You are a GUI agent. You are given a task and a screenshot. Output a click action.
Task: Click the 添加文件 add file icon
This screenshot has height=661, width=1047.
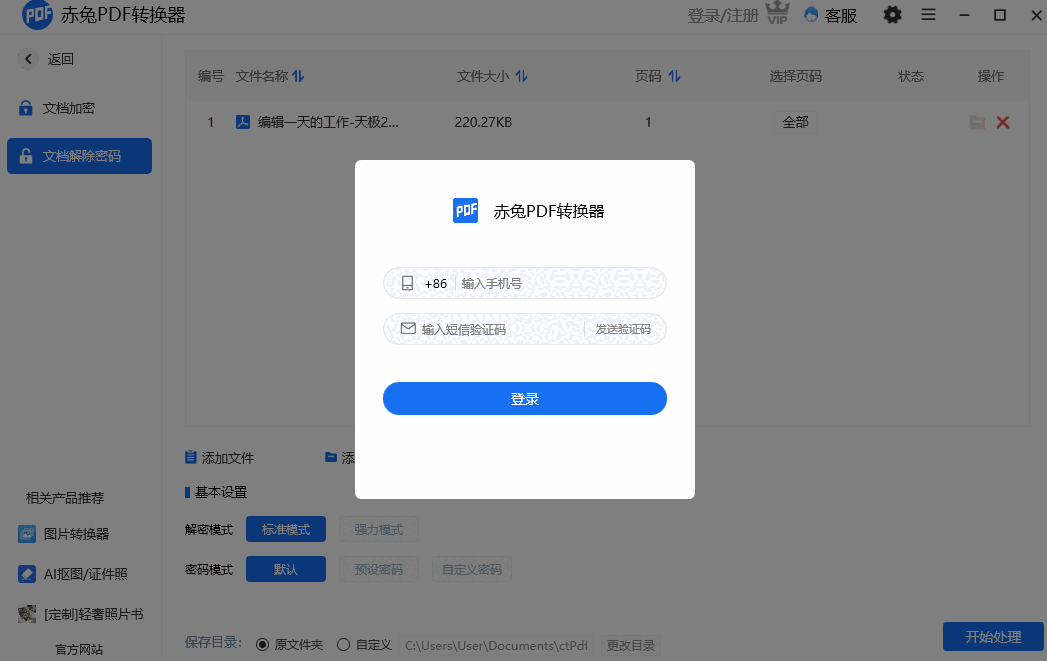click(191, 457)
